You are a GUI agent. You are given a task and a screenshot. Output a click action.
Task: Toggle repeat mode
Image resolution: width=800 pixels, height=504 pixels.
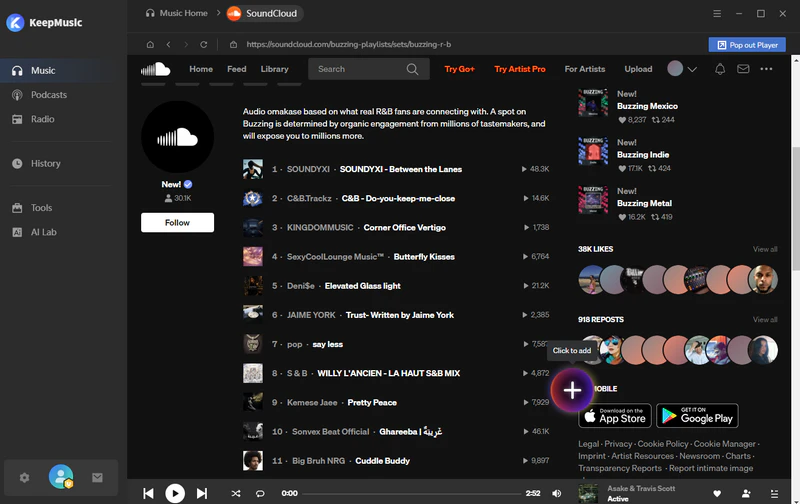tap(260, 493)
